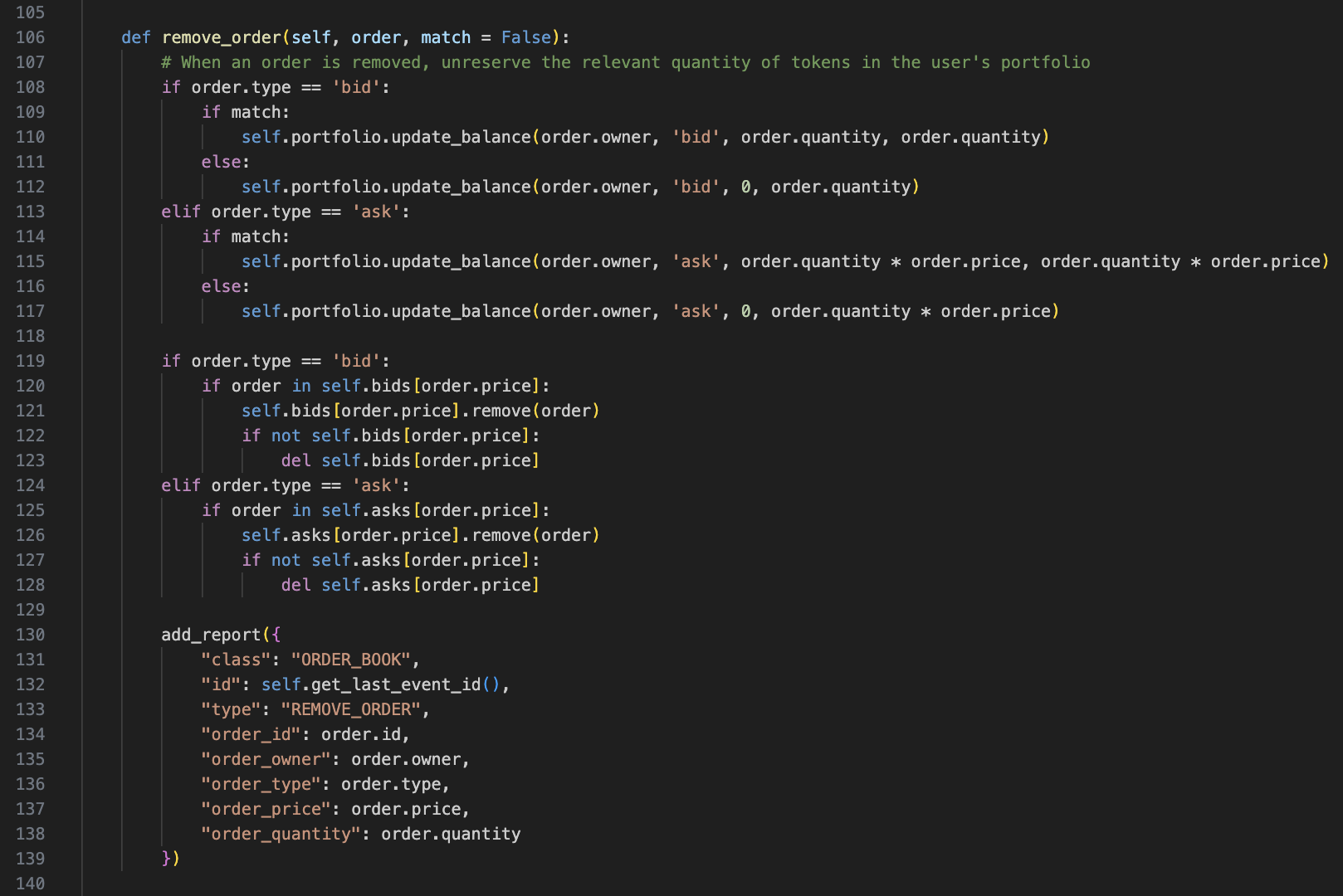This screenshot has height=896, width=1343.
Task: Click line number 130 in the gutter
Action: point(30,635)
